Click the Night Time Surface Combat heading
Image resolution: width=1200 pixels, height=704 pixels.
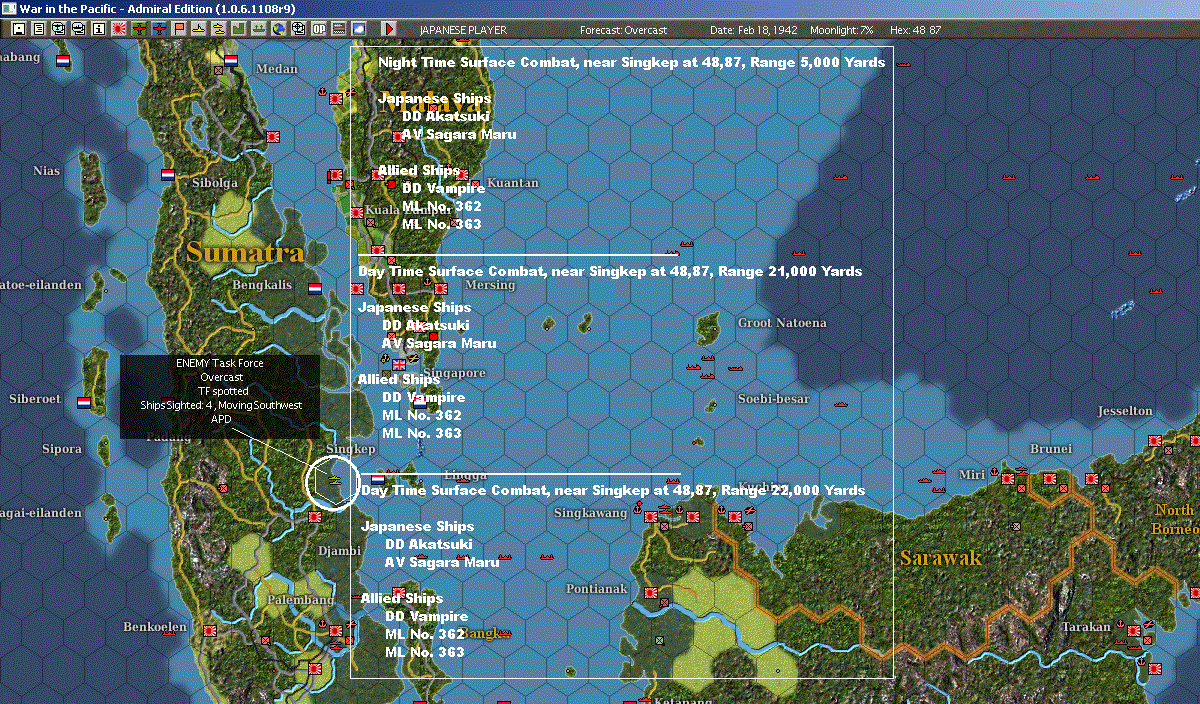(x=631, y=62)
